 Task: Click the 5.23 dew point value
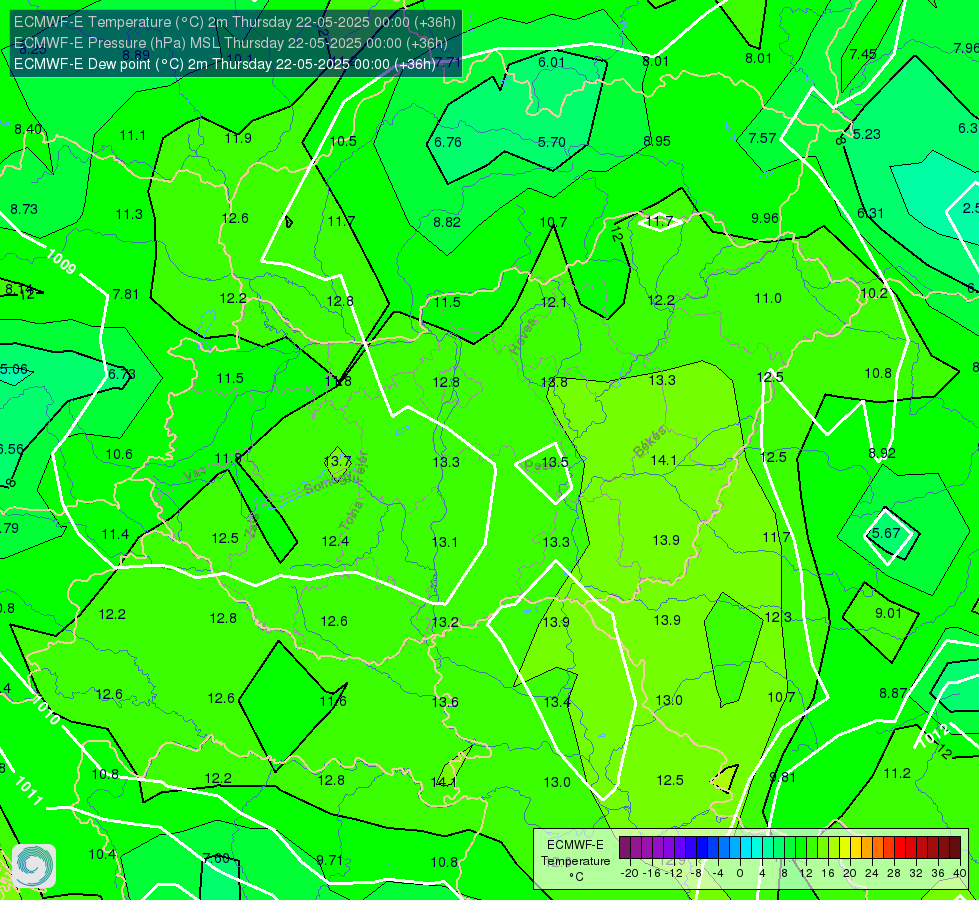tap(867, 134)
